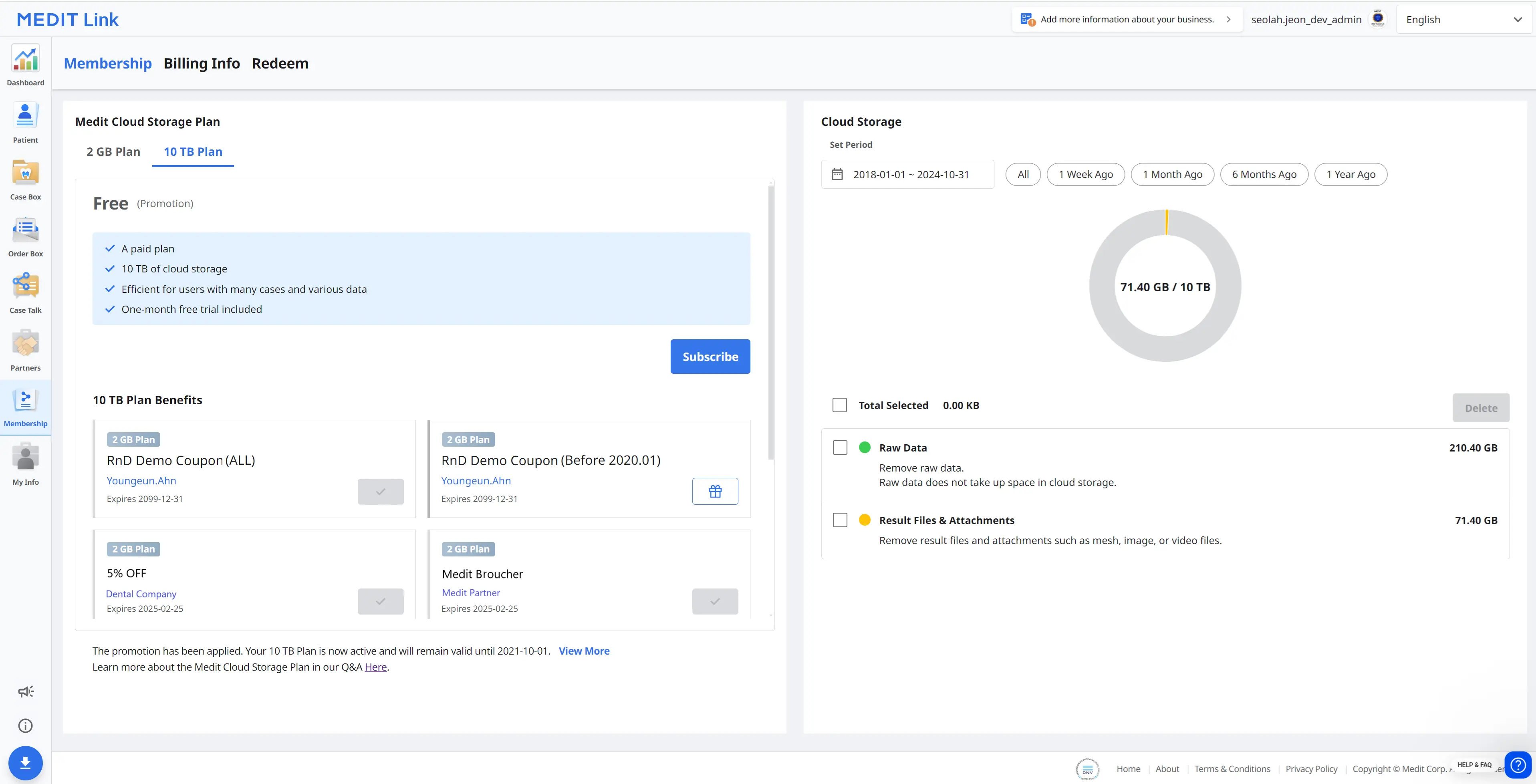
Task: Click the plan panel vertical scrollbar
Action: tap(770, 322)
